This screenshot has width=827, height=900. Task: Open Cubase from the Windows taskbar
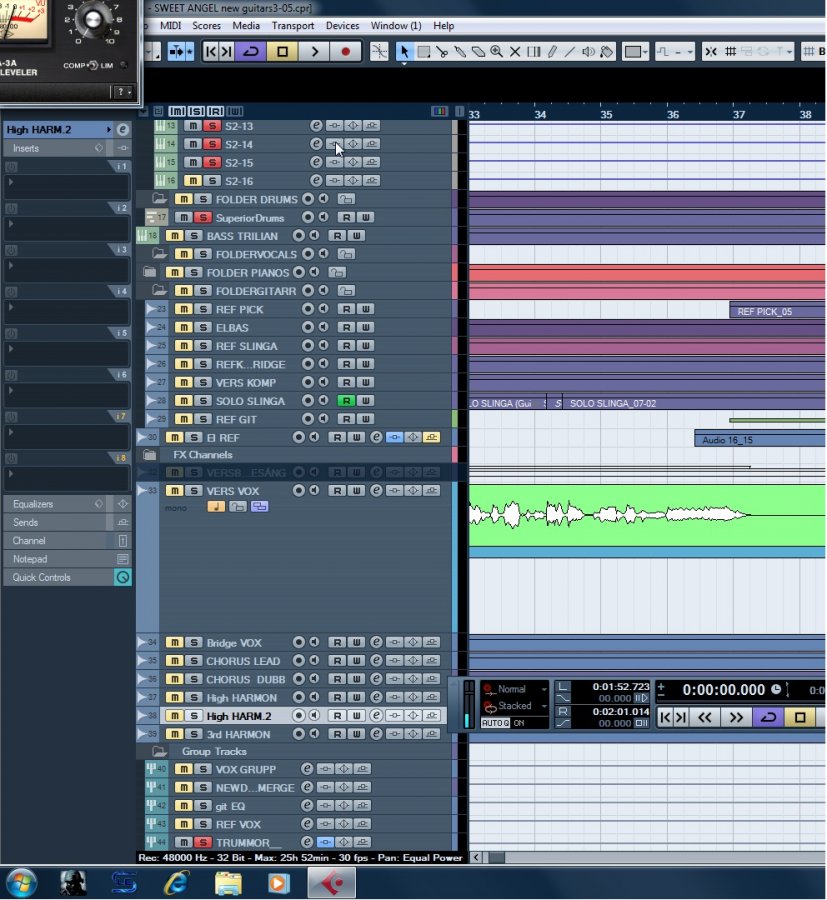point(330,882)
